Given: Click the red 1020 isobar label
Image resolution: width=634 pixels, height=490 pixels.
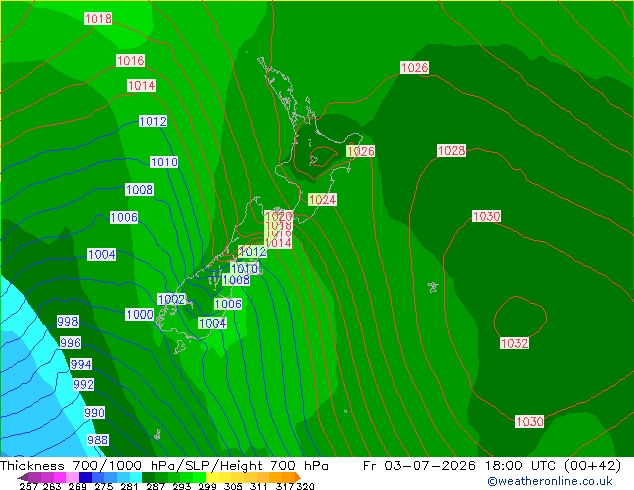Looking at the screenshot, I should (279, 215).
